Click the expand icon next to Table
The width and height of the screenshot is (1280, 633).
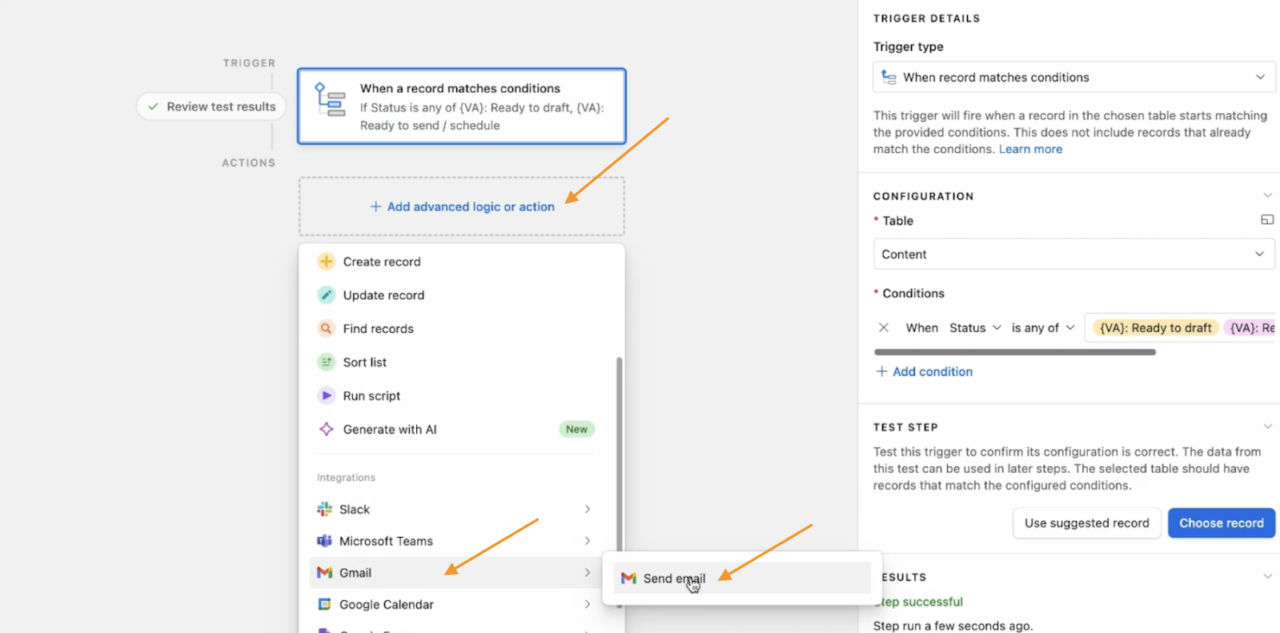(x=1267, y=218)
